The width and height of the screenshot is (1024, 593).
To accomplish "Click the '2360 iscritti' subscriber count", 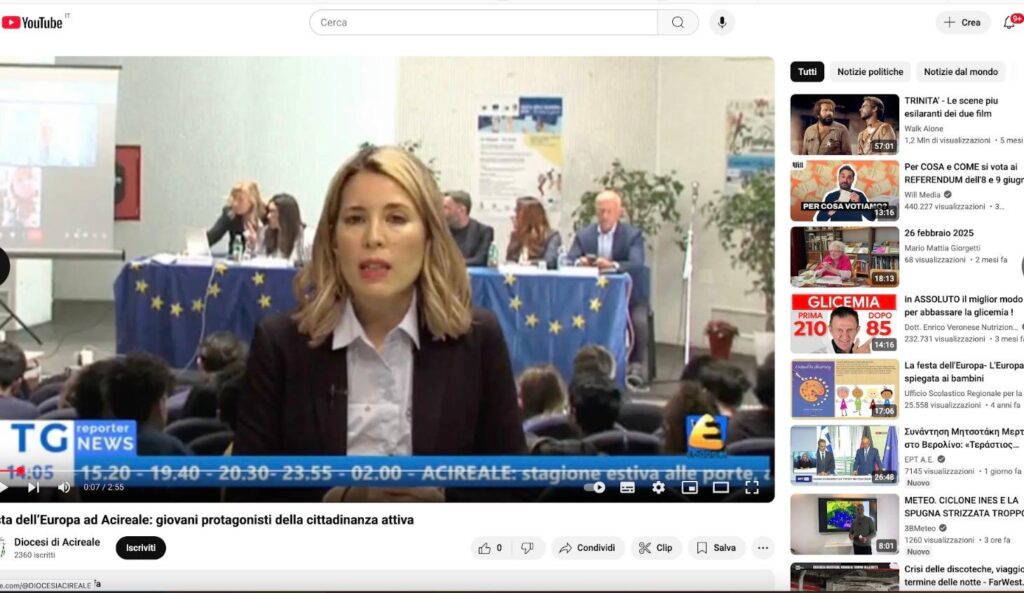I will click(x=35, y=555).
